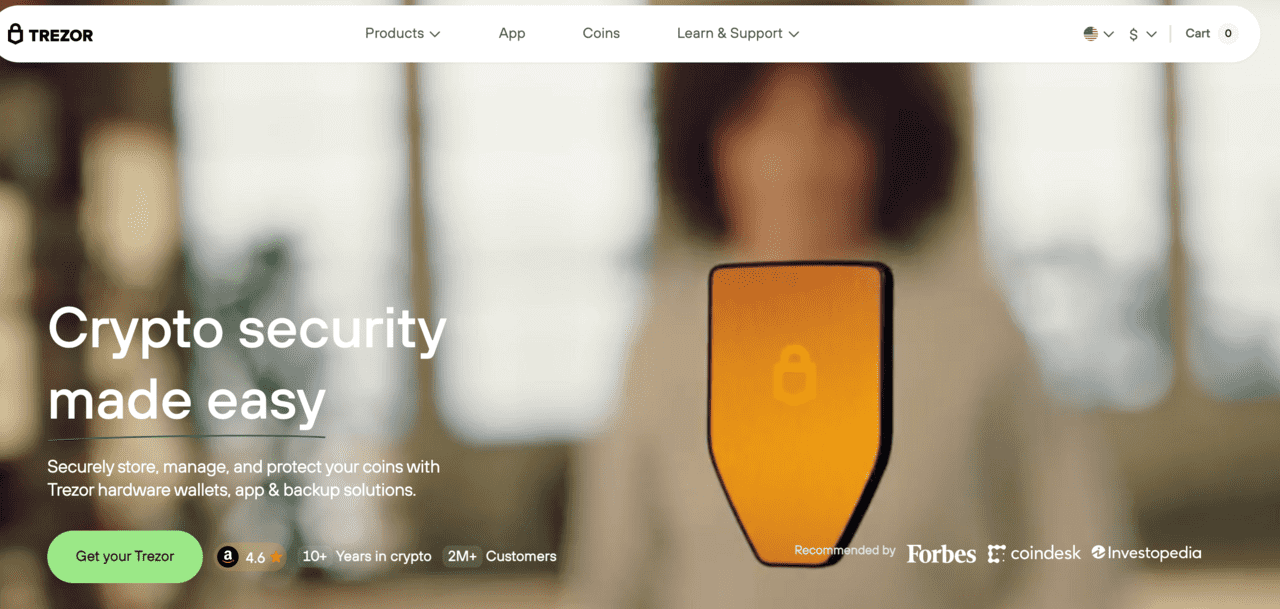The width and height of the screenshot is (1280, 609).
Task: Open the dollar currency selector
Action: pos(1142,34)
